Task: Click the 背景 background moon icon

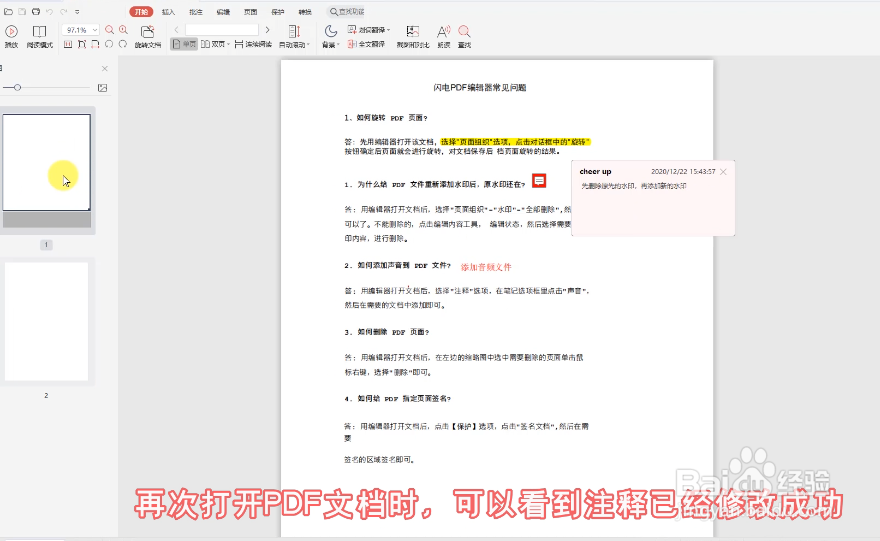Action: pos(331,31)
